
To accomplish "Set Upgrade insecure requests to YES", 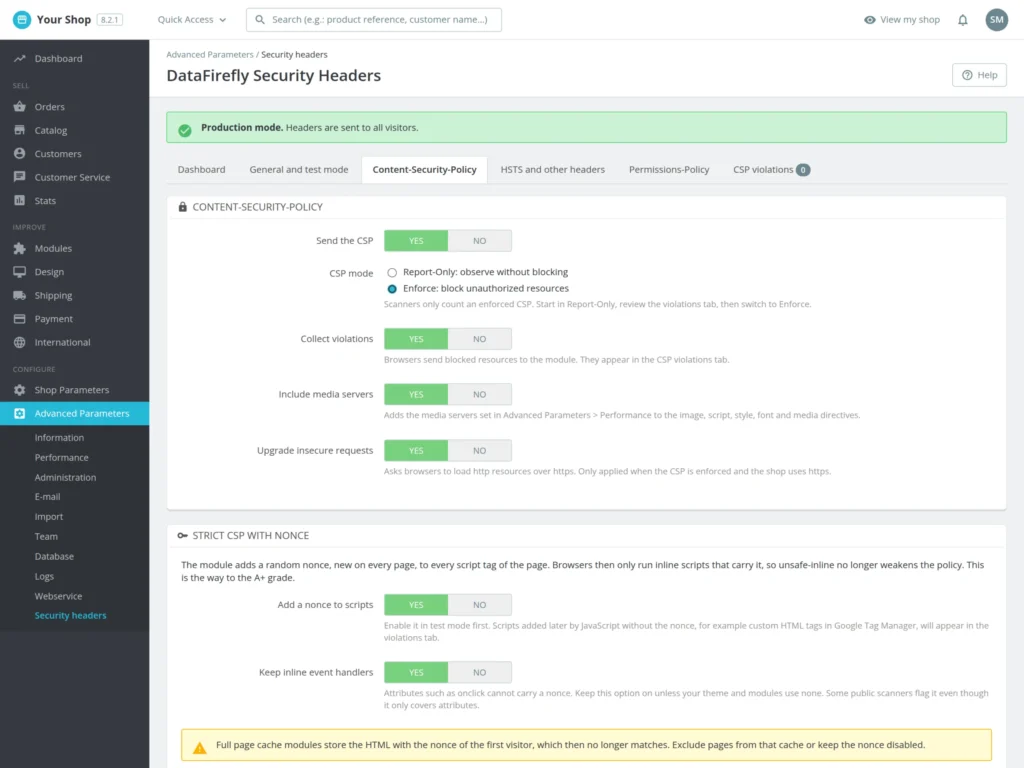I will (416, 451).
